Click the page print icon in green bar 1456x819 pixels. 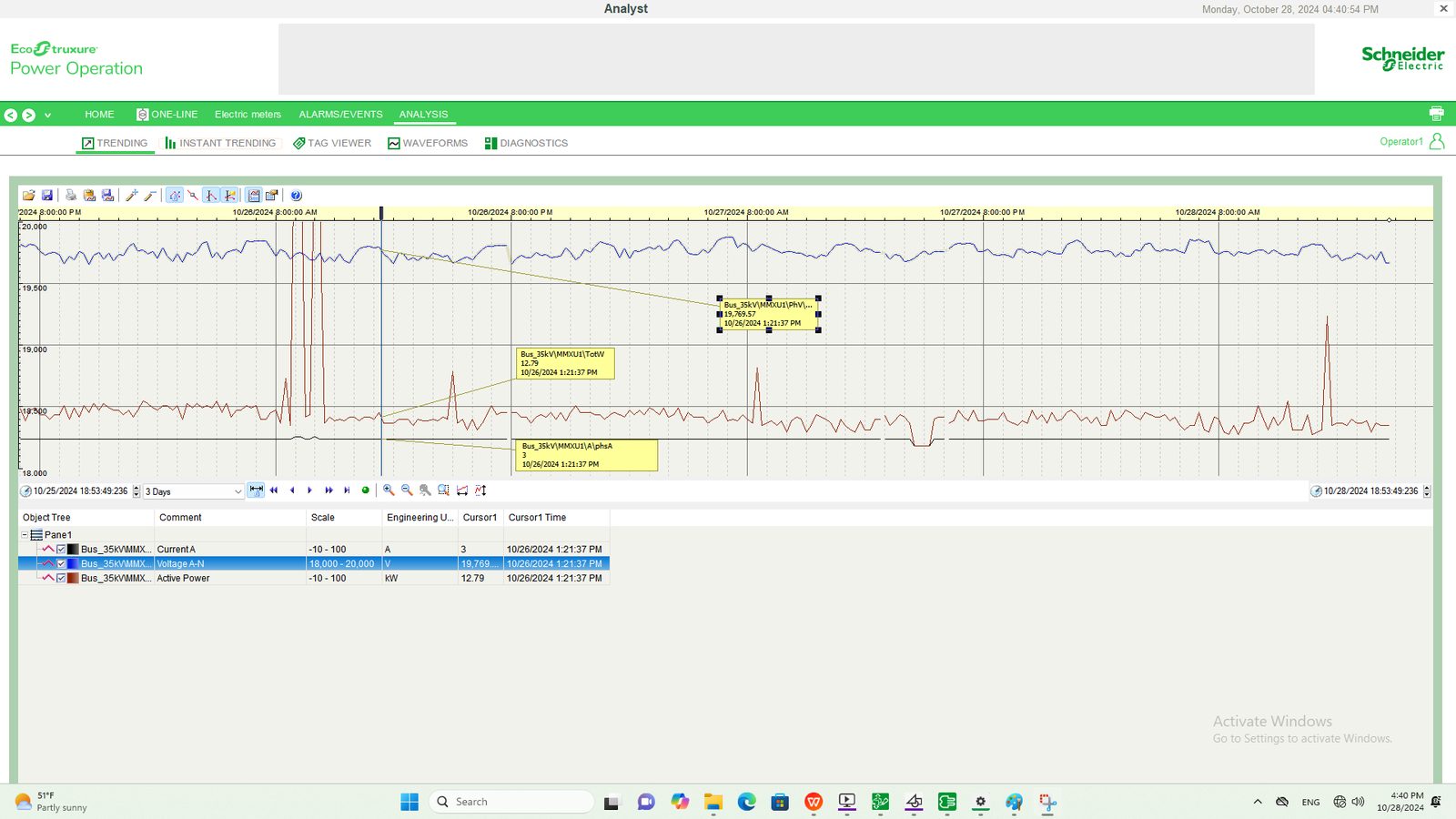1436,114
